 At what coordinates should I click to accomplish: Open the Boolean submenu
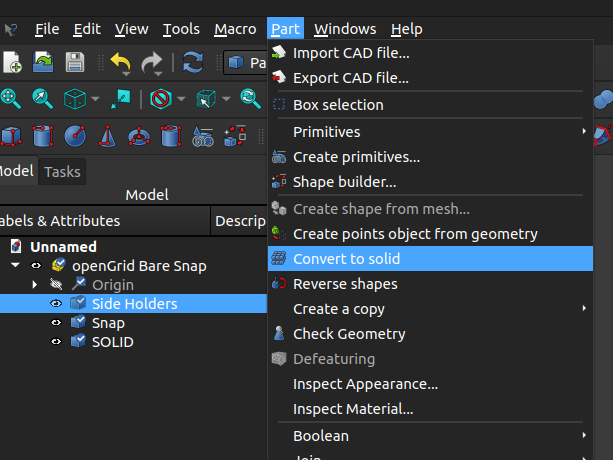coord(321,436)
